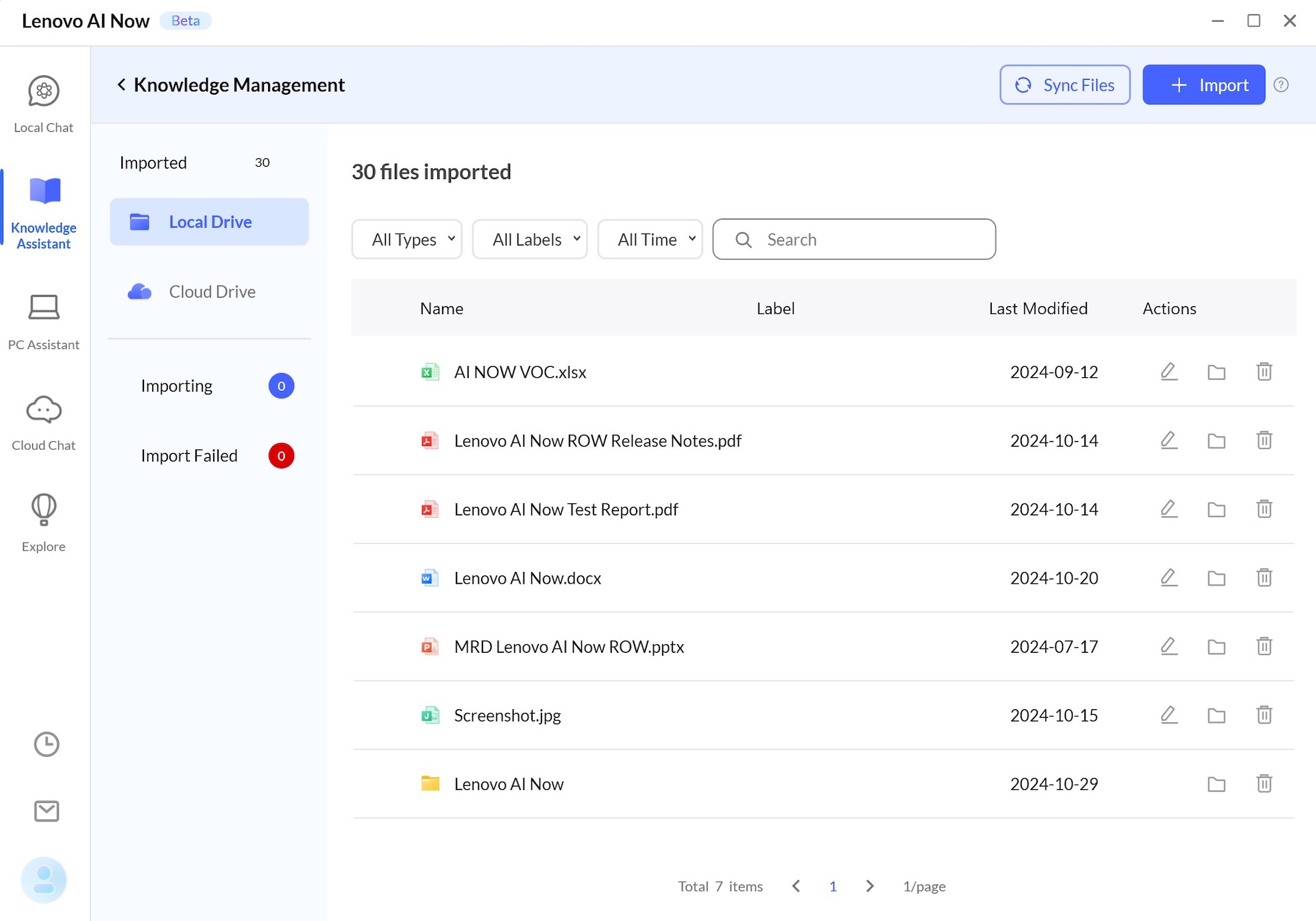Edit label for Lenovo AI Now.docx
The image size is (1316, 921).
(x=1169, y=577)
